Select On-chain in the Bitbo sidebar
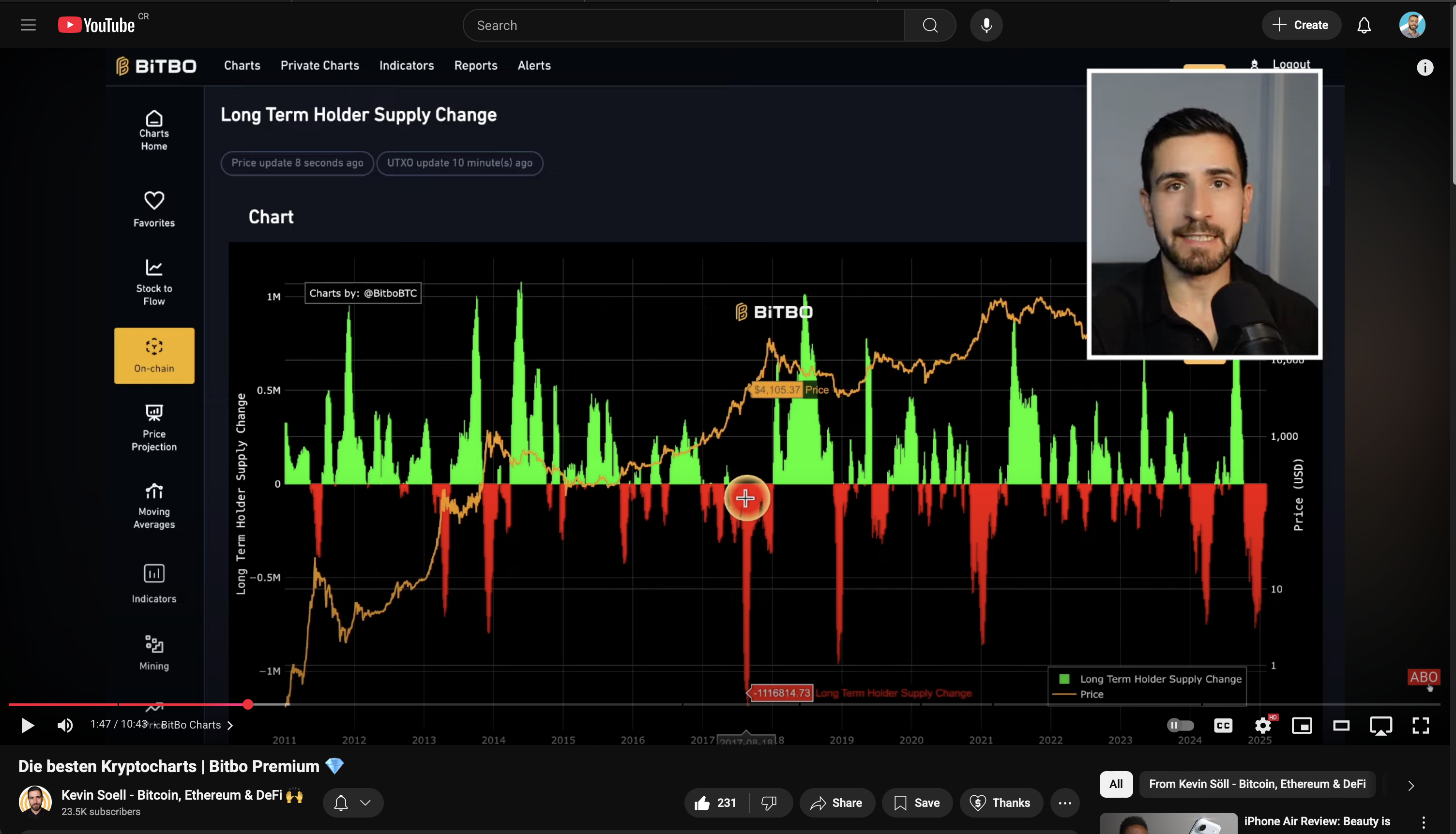This screenshot has width=1456, height=834. pos(153,356)
